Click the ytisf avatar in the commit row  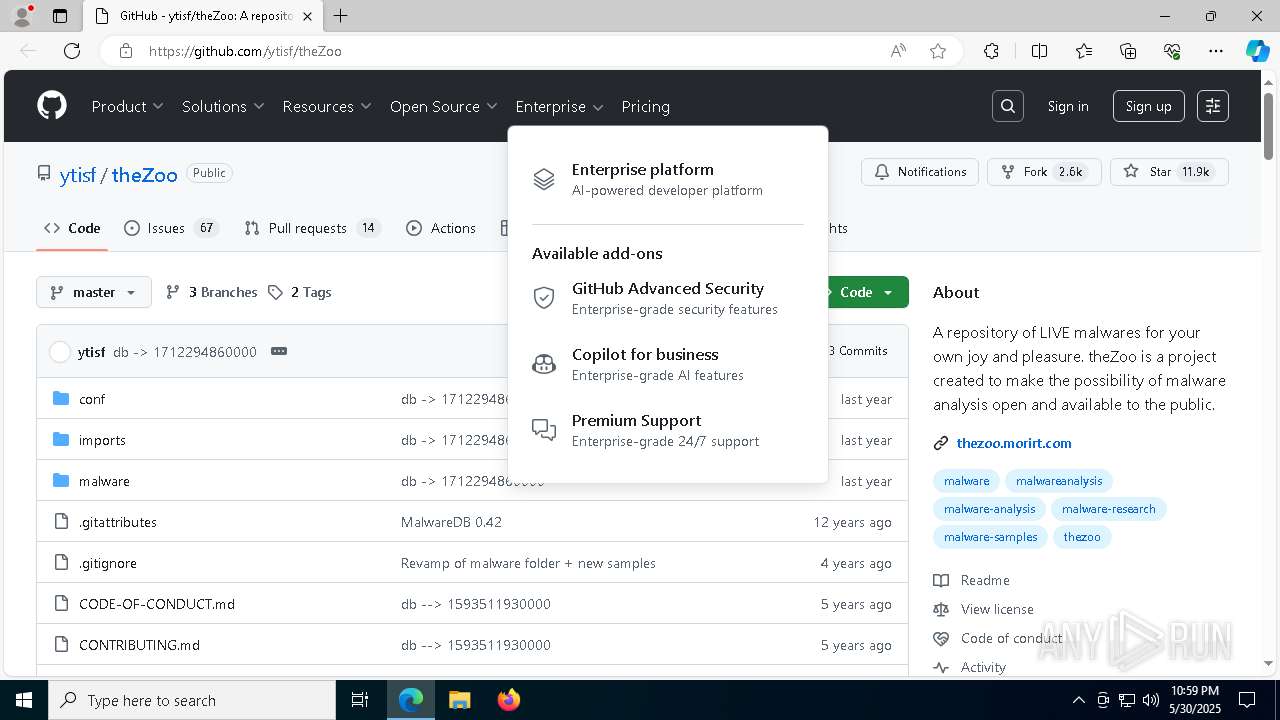coord(60,351)
